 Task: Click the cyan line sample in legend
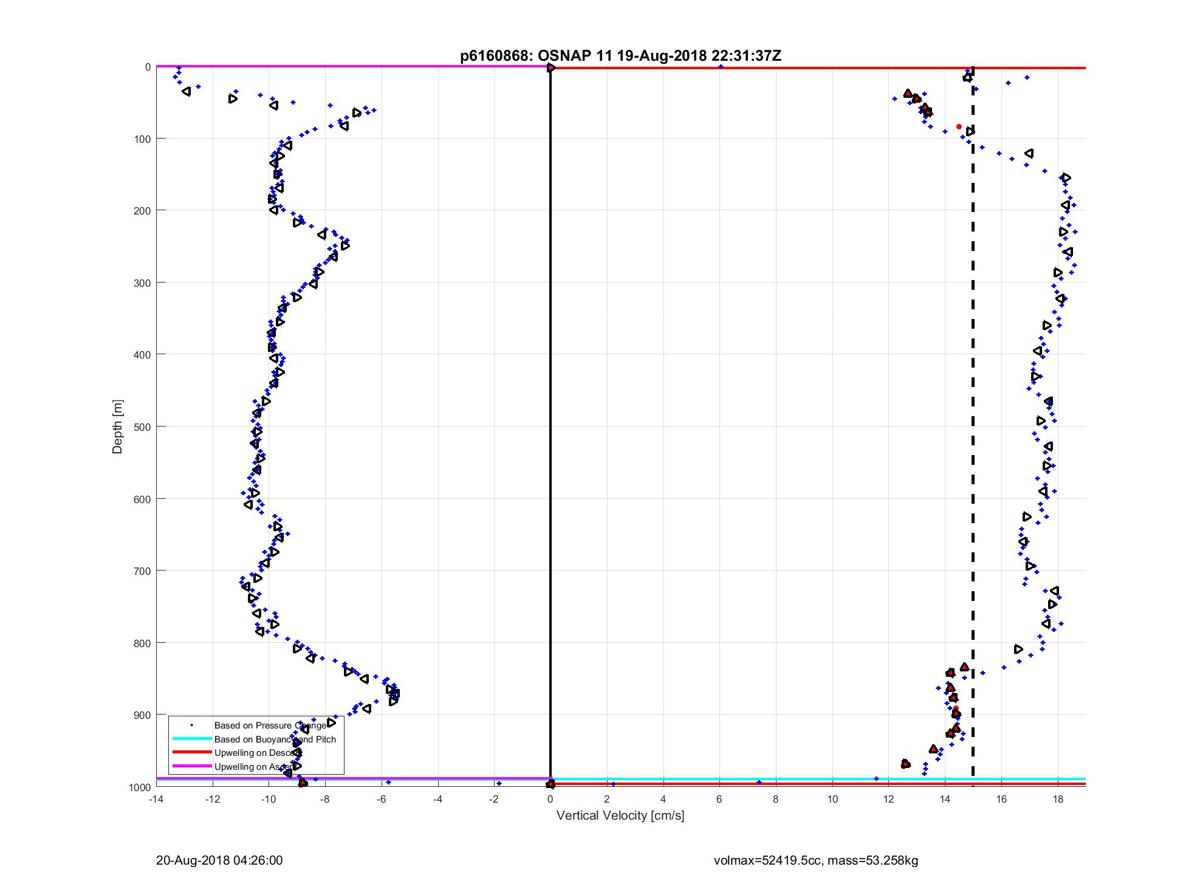pos(191,739)
